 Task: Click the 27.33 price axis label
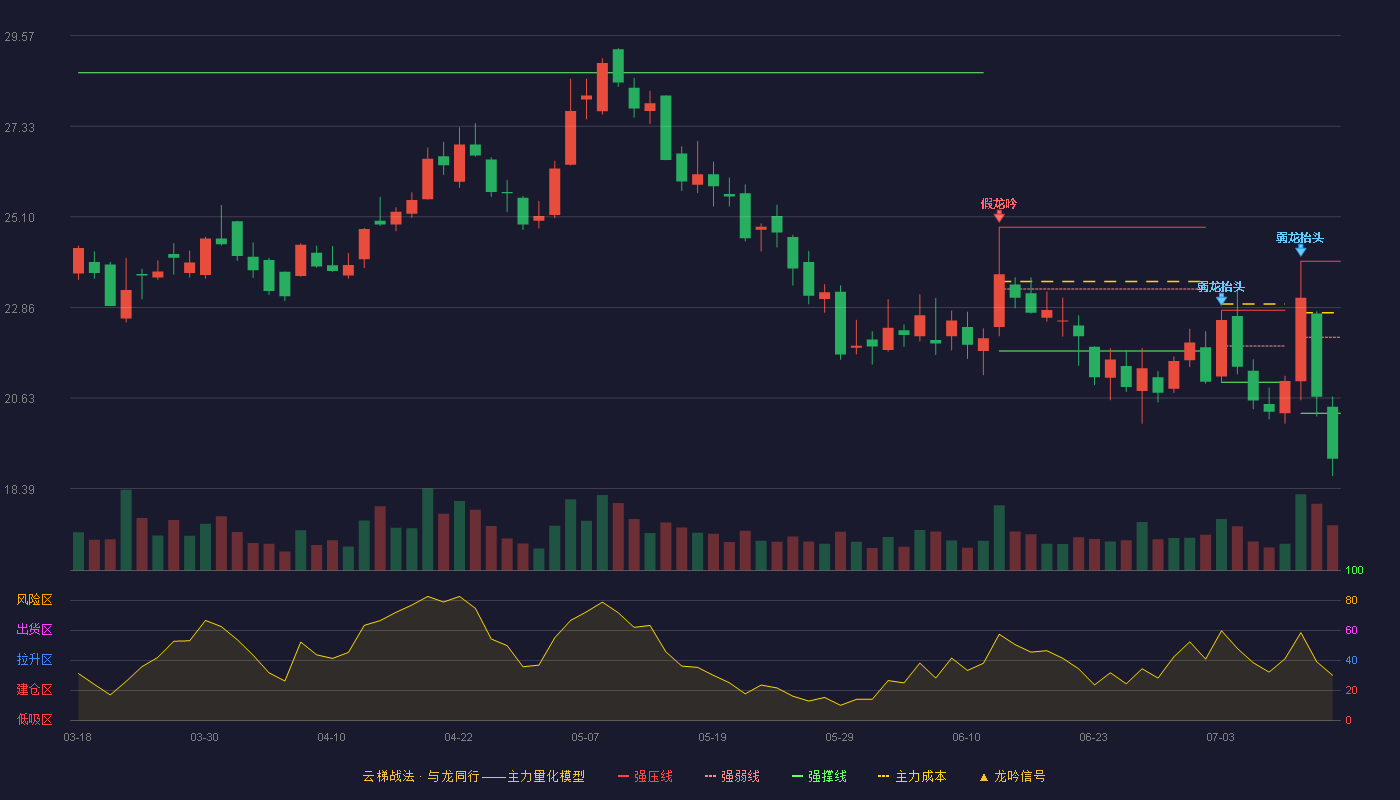[x=20, y=127]
